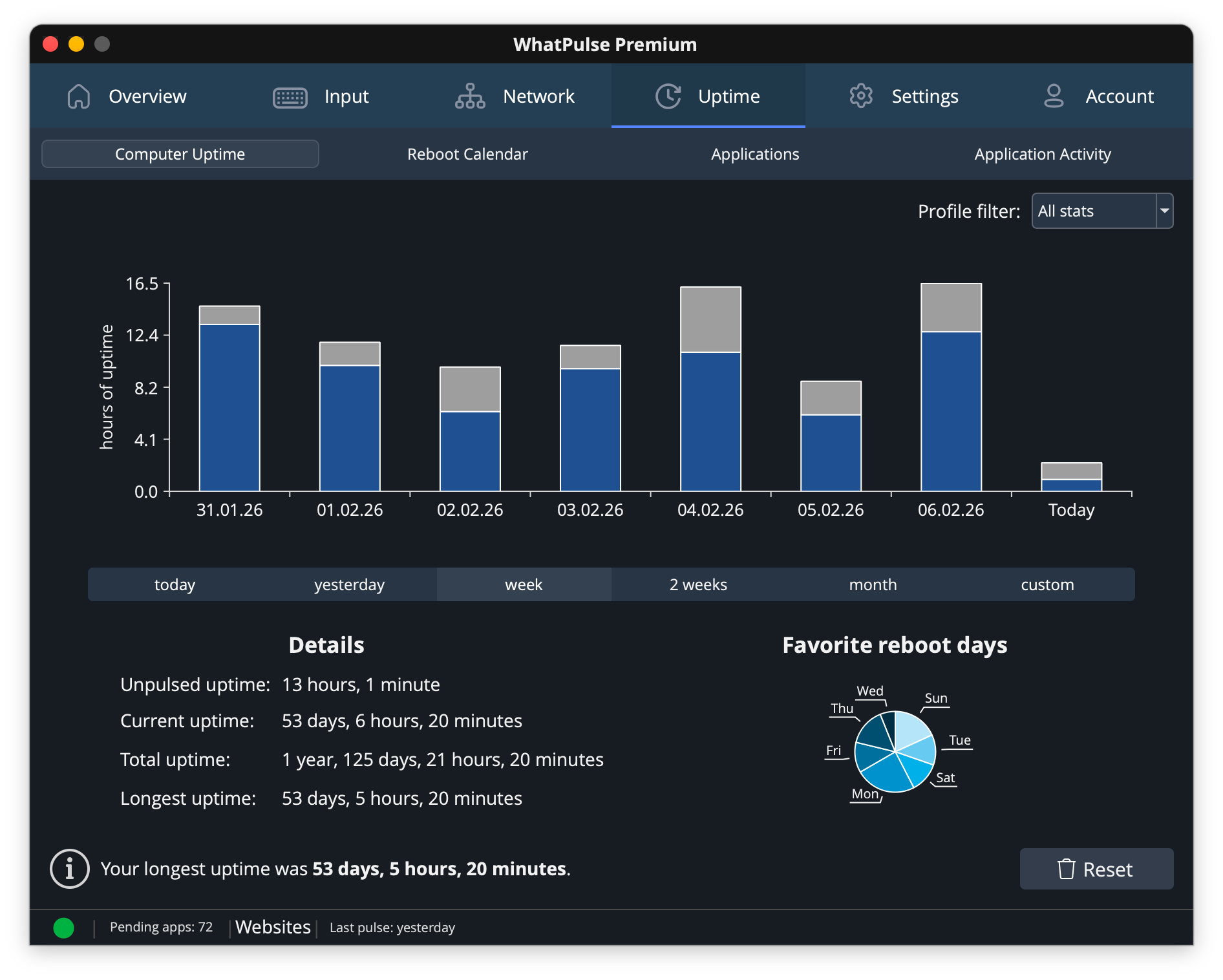1223x980 pixels.
Task: Open the Profile filter dropdown arrow
Action: pos(1164,211)
